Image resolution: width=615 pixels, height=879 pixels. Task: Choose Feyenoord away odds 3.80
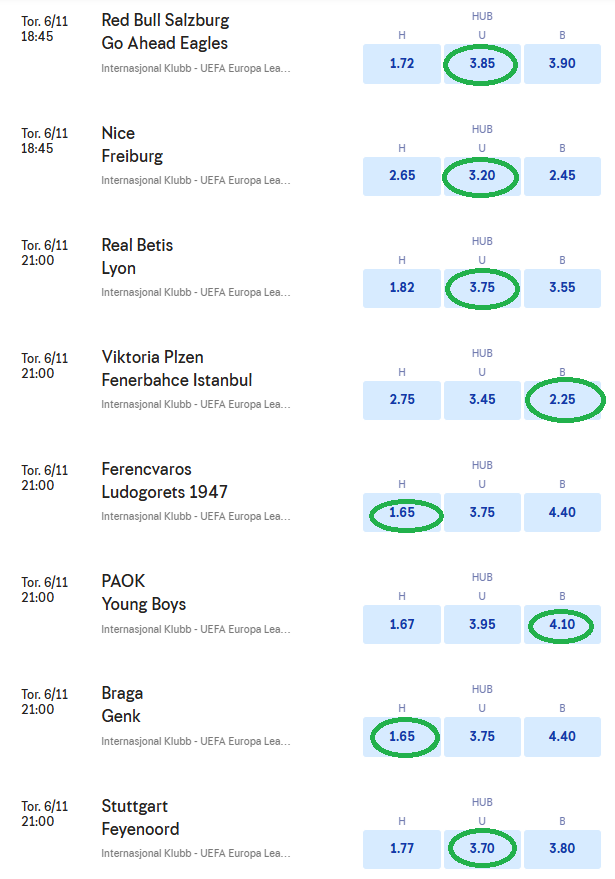pos(562,849)
